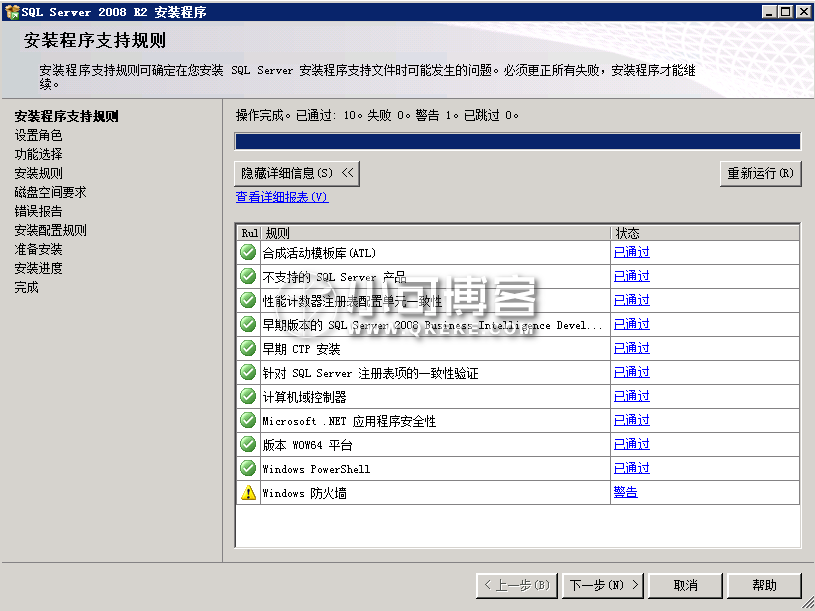
Task: Click rule text Windows PowerShell
Action: [x=317, y=469]
